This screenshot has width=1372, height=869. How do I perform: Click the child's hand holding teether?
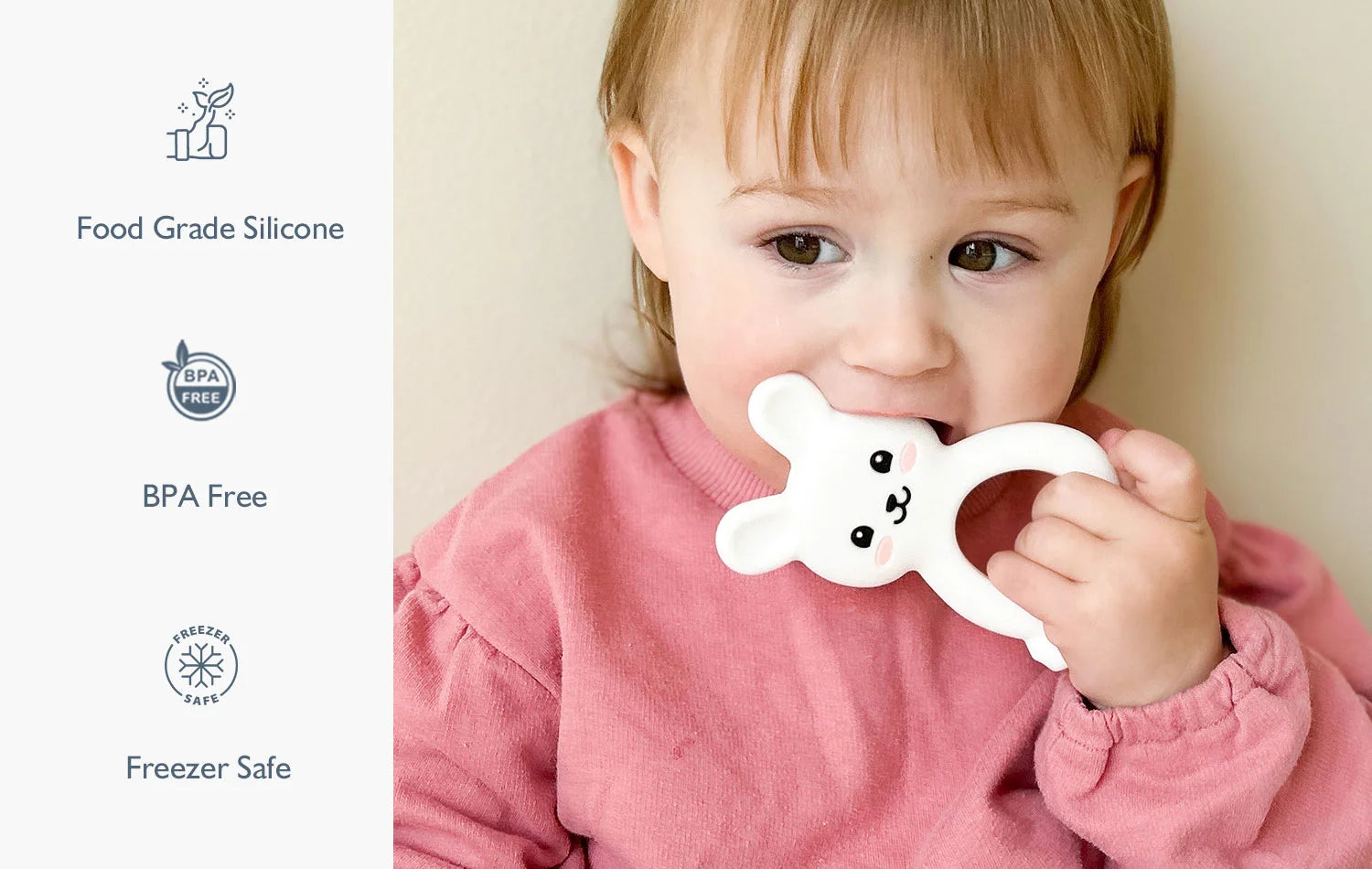[1116, 567]
